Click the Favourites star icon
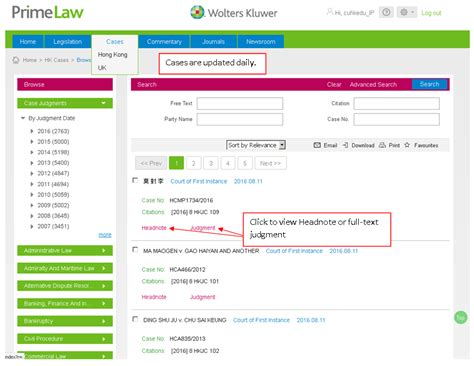 [x=407, y=145]
